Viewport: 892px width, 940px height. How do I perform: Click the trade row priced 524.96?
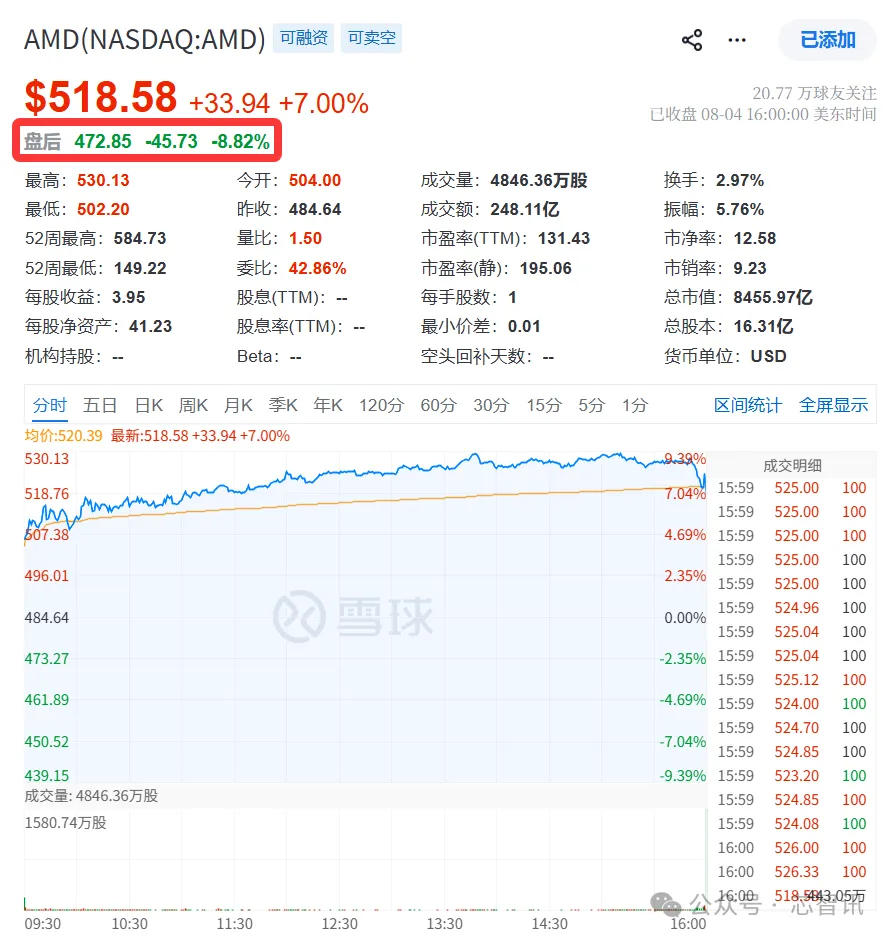(x=792, y=608)
